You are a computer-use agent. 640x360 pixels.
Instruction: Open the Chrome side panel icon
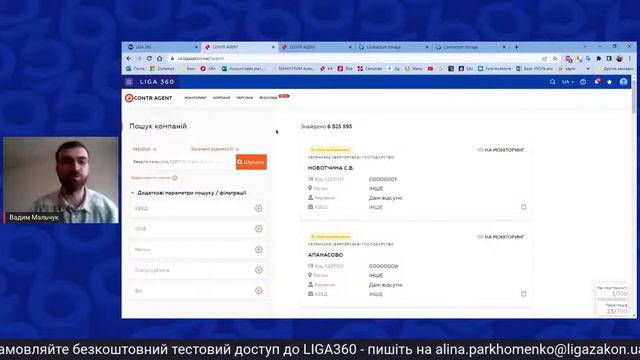point(609,59)
